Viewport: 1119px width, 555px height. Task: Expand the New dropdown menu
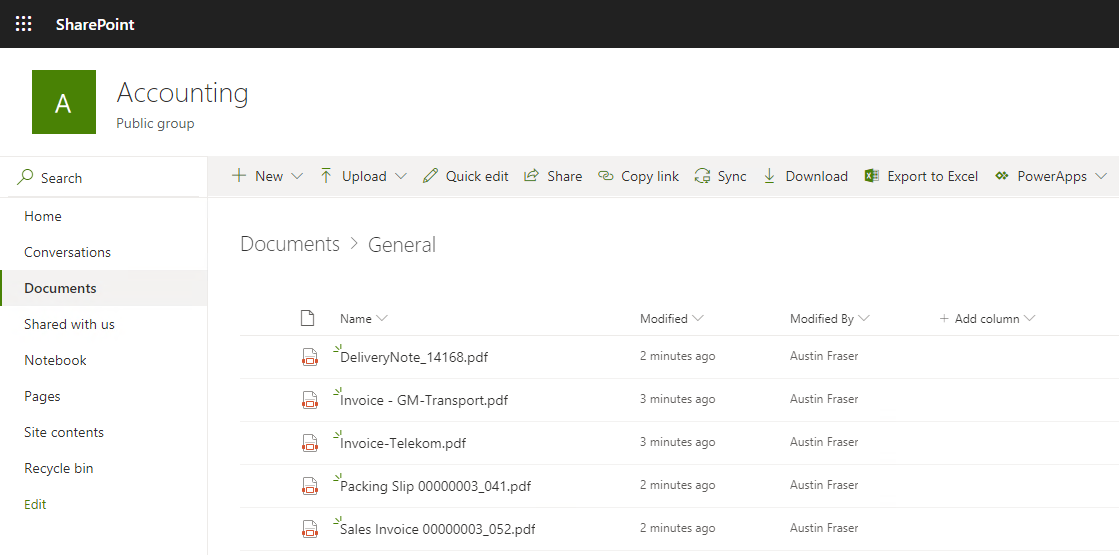(x=298, y=176)
